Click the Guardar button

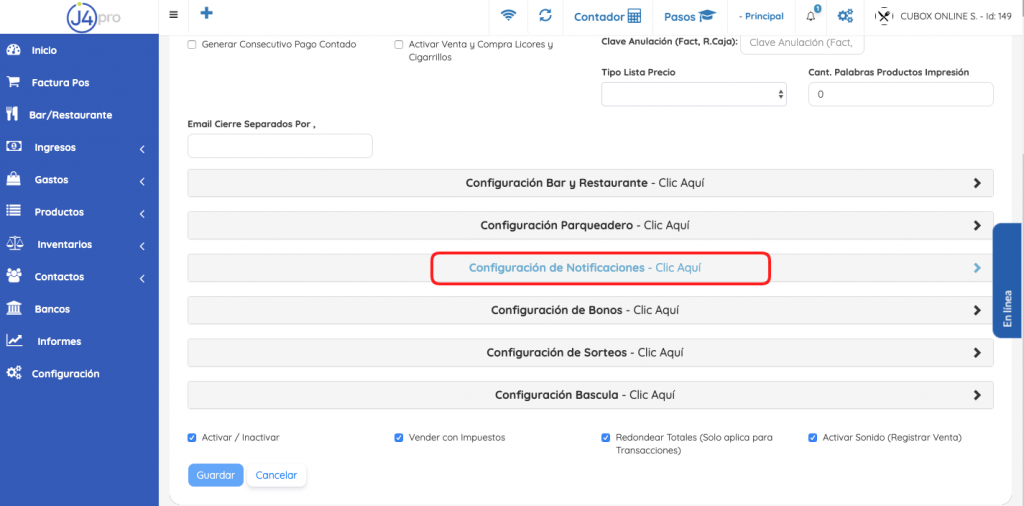(x=215, y=475)
